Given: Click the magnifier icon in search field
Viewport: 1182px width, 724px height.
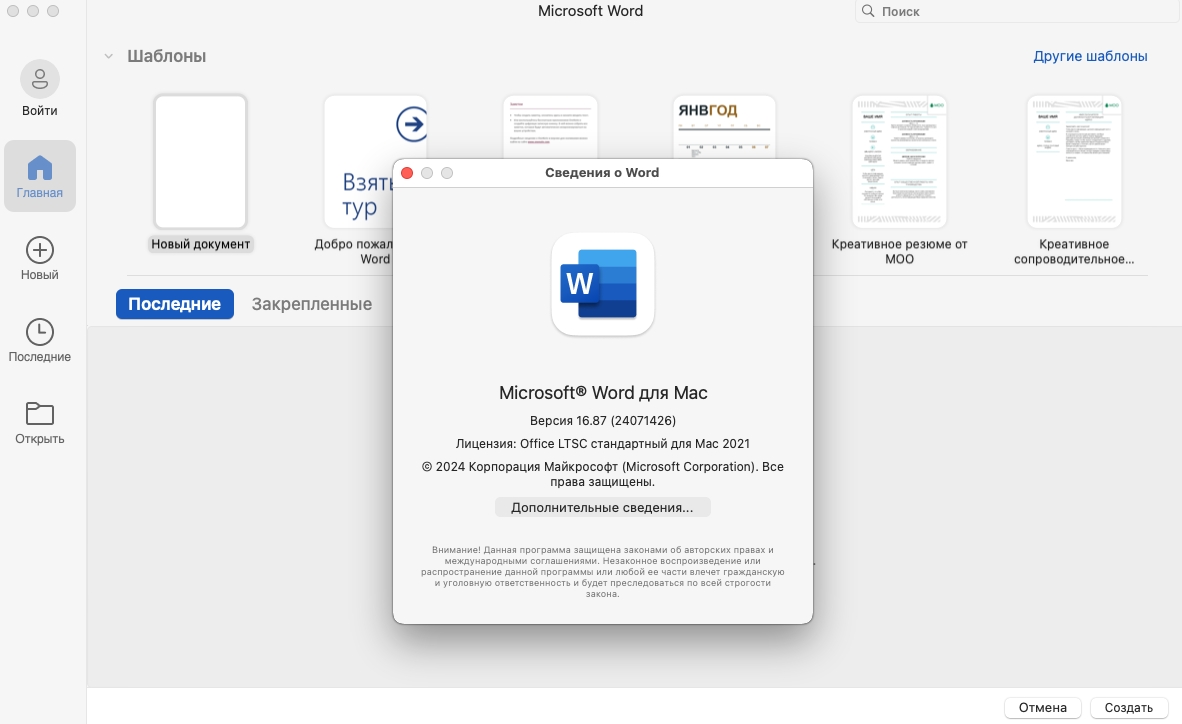Looking at the screenshot, I should click(867, 12).
